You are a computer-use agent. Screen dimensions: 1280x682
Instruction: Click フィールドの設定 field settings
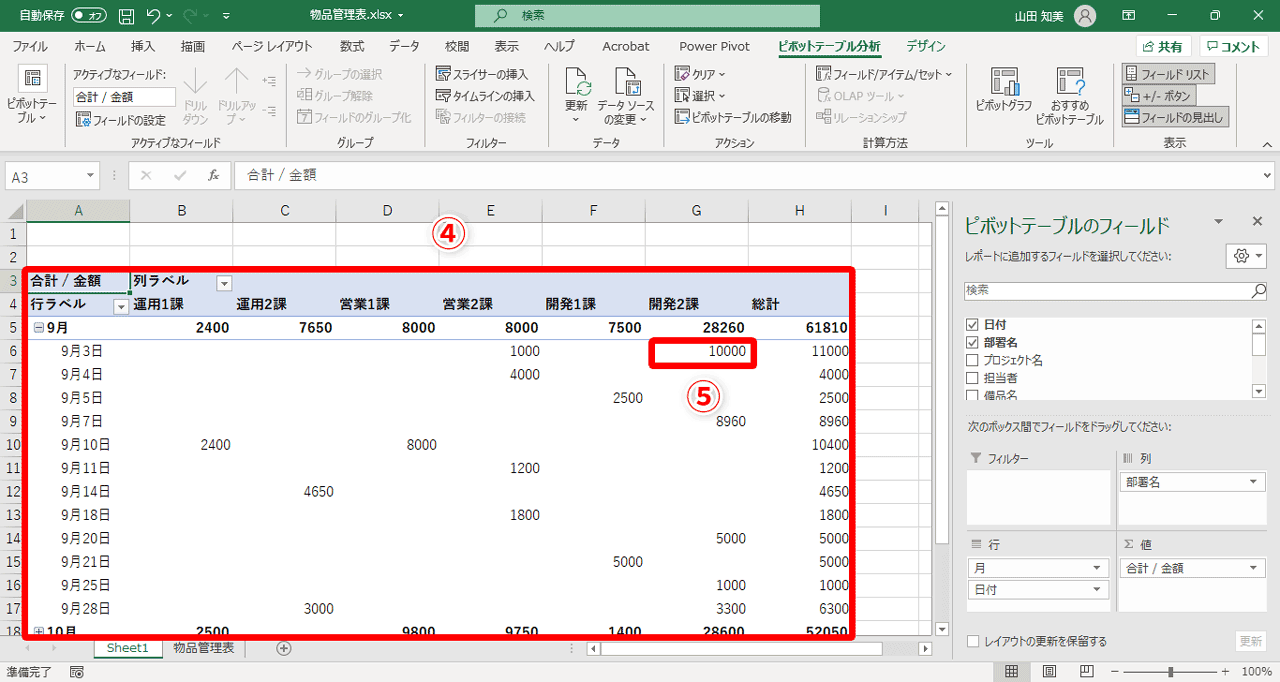coord(121,120)
